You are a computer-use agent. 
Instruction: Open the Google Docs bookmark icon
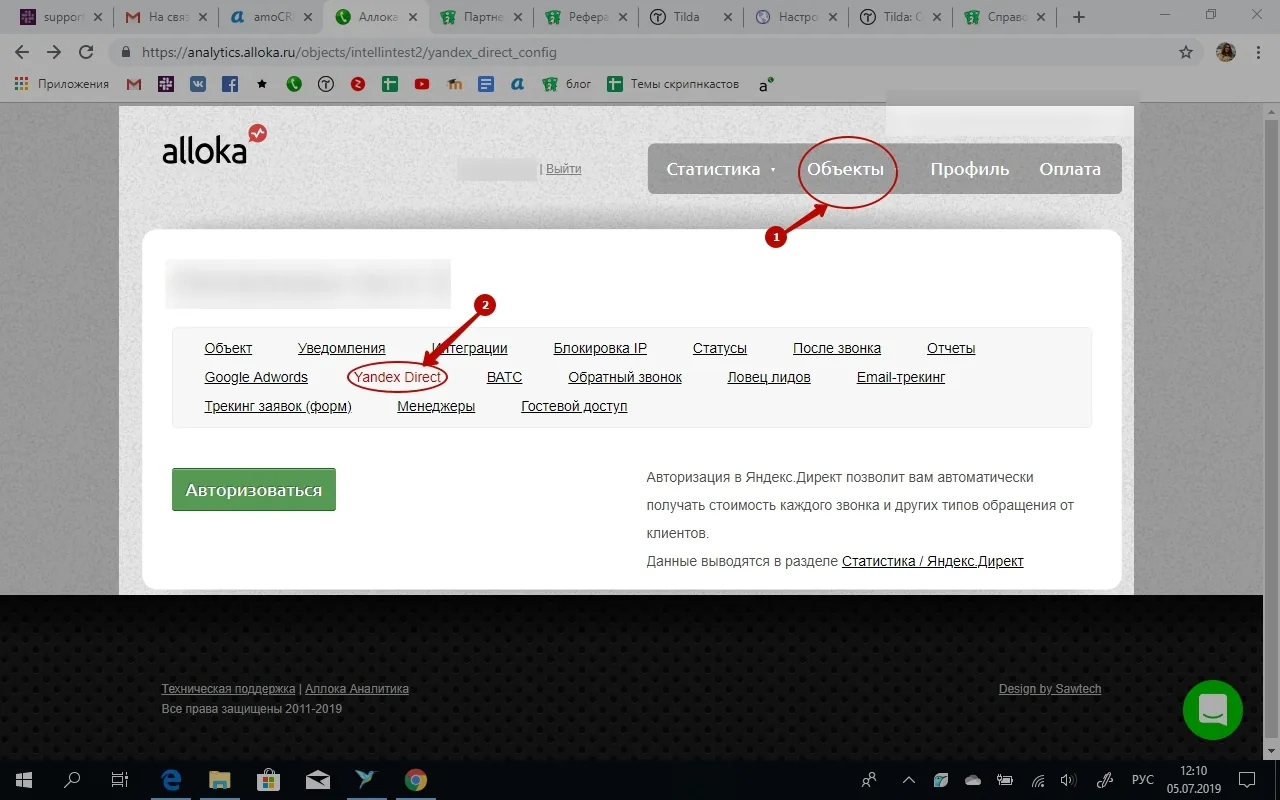(x=486, y=84)
